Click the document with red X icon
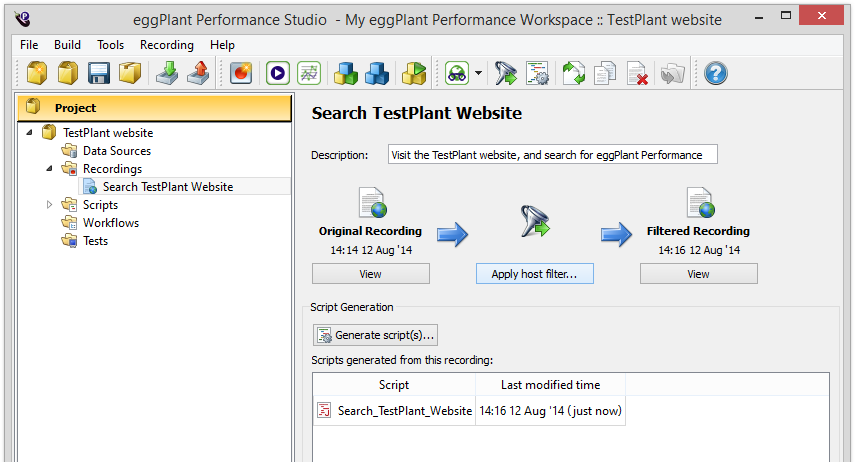This screenshot has height=462, width=856. (x=637, y=73)
